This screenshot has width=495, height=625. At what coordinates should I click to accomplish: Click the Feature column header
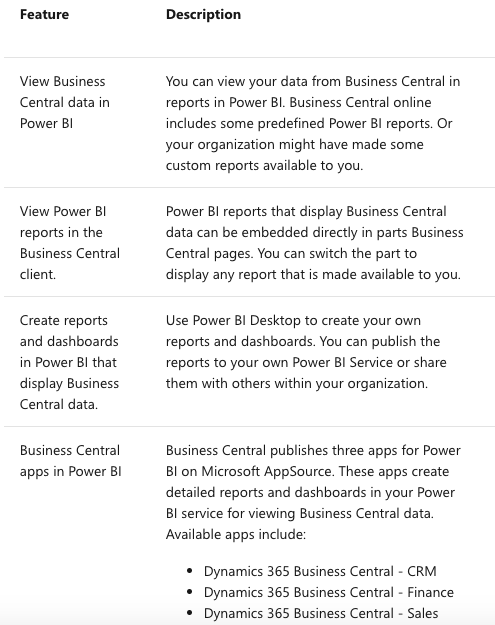(x=44, y=14)
